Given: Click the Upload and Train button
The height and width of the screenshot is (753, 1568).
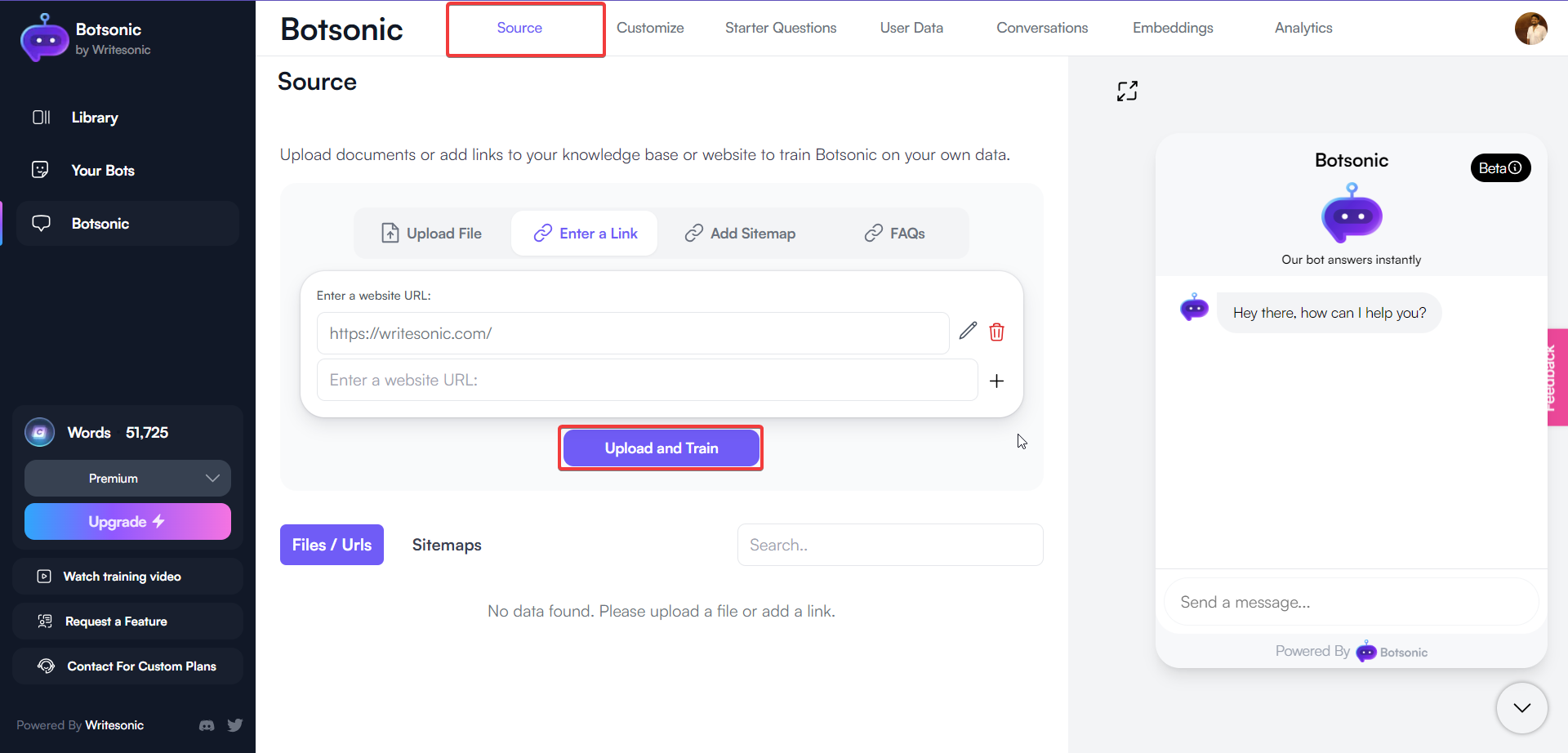Looking at the screenshot, I should tap(661, 448).
